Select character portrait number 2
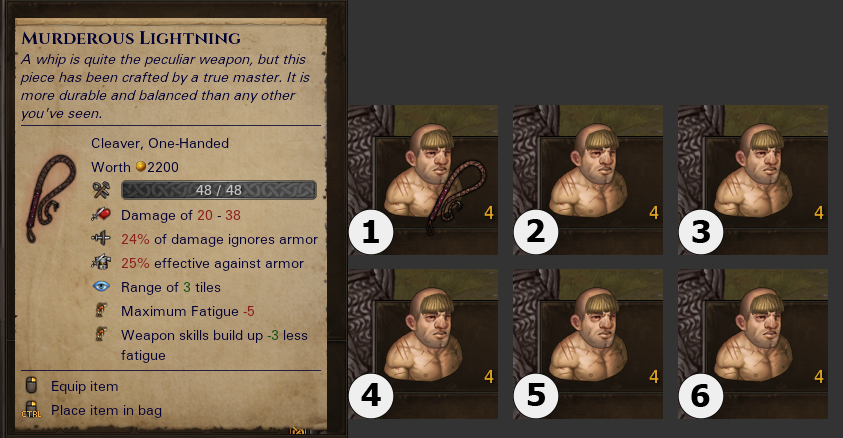 (588, 179)
